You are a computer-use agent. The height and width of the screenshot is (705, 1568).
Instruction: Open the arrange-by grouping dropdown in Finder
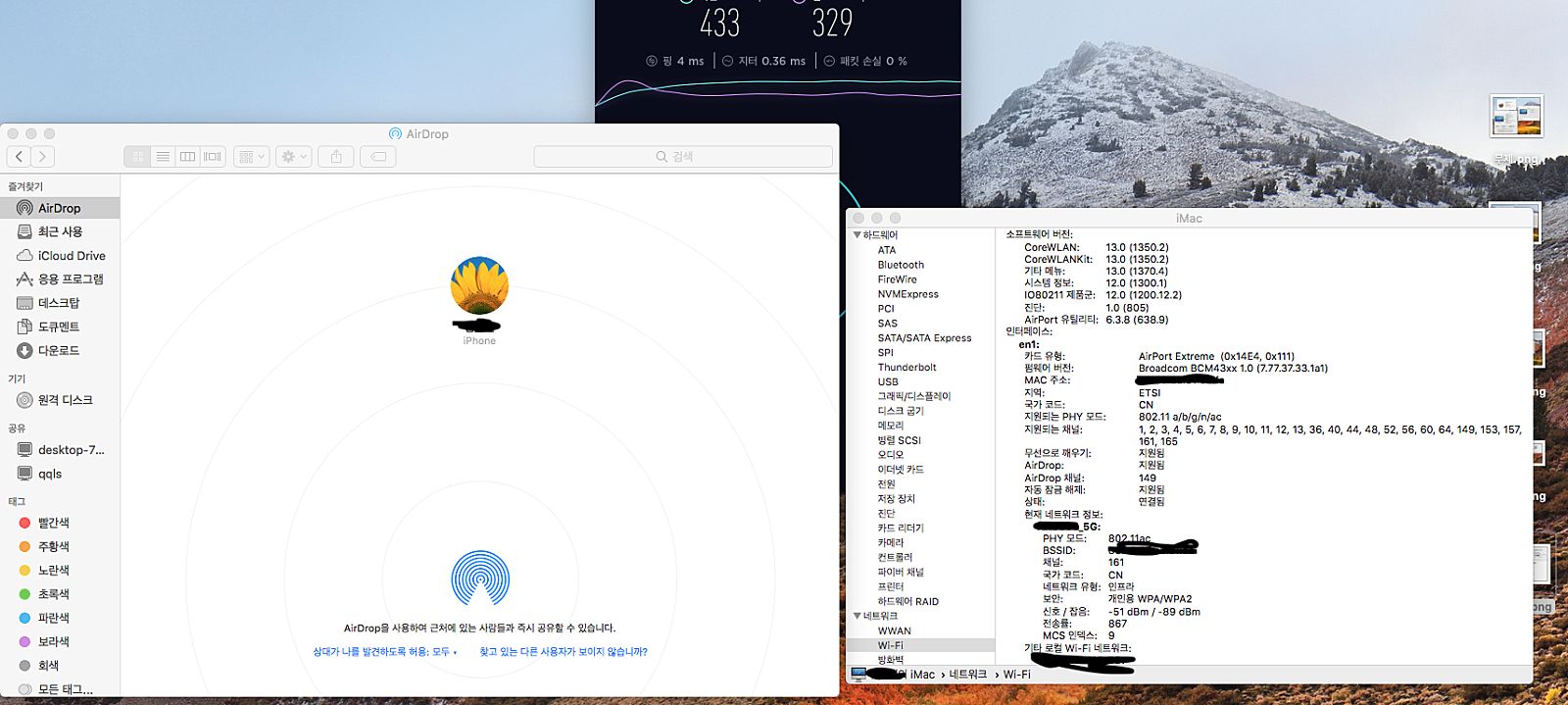pyautogui.click(x=252, y=156)
